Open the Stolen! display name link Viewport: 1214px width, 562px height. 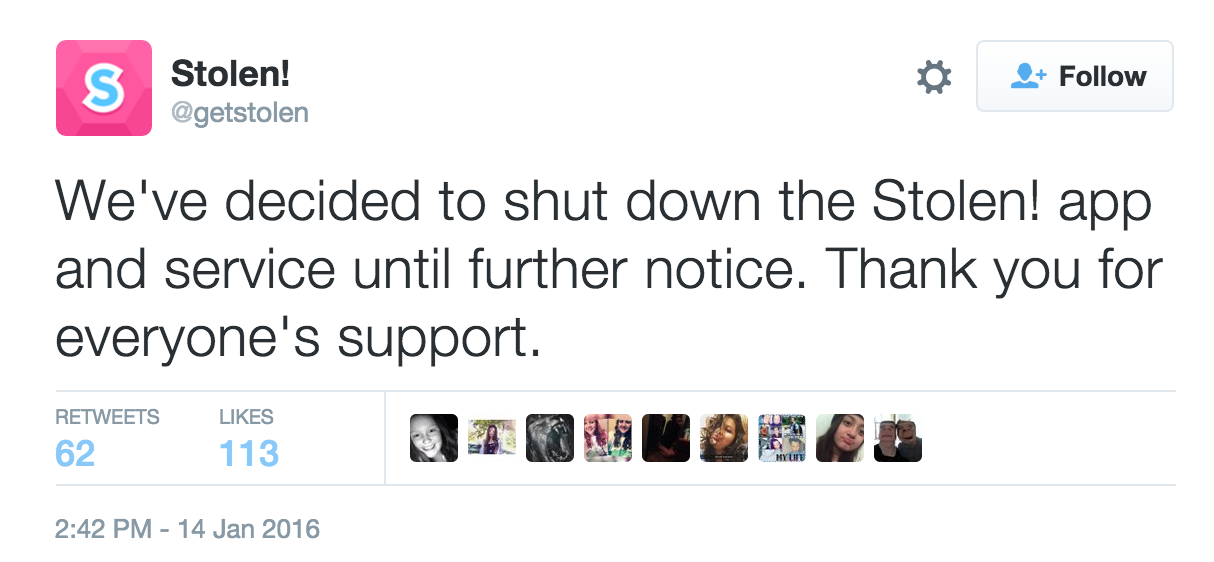click(230, 73)
